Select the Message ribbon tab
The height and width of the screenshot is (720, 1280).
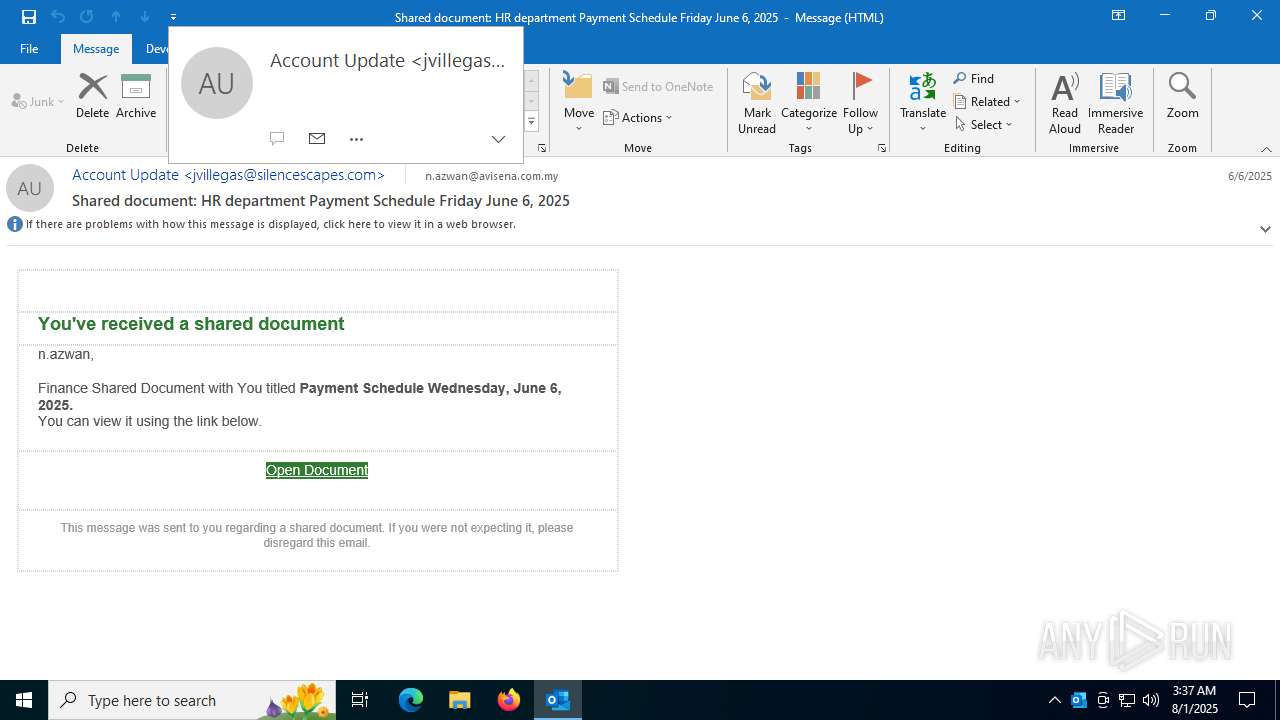point(96,48)
